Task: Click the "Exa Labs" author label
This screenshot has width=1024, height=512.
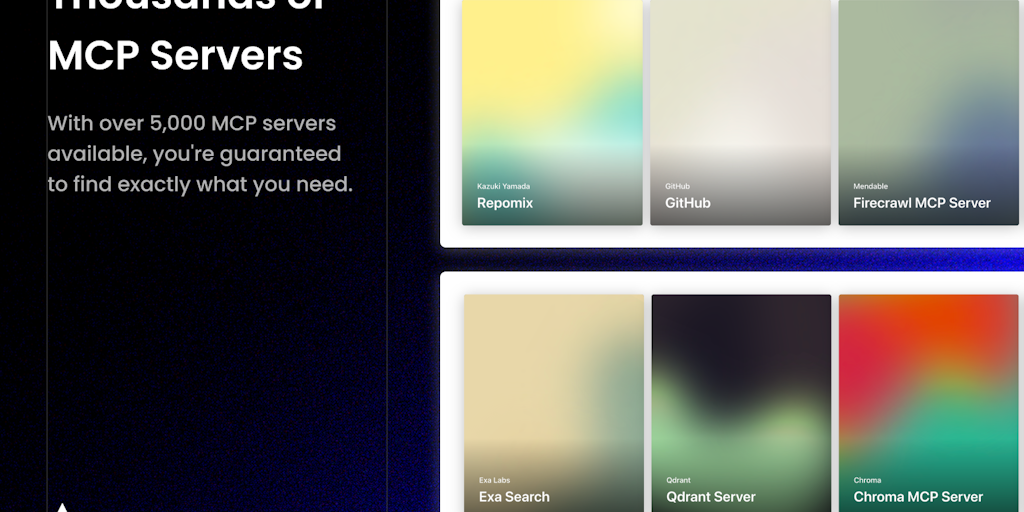Action: tap(494, 480)
